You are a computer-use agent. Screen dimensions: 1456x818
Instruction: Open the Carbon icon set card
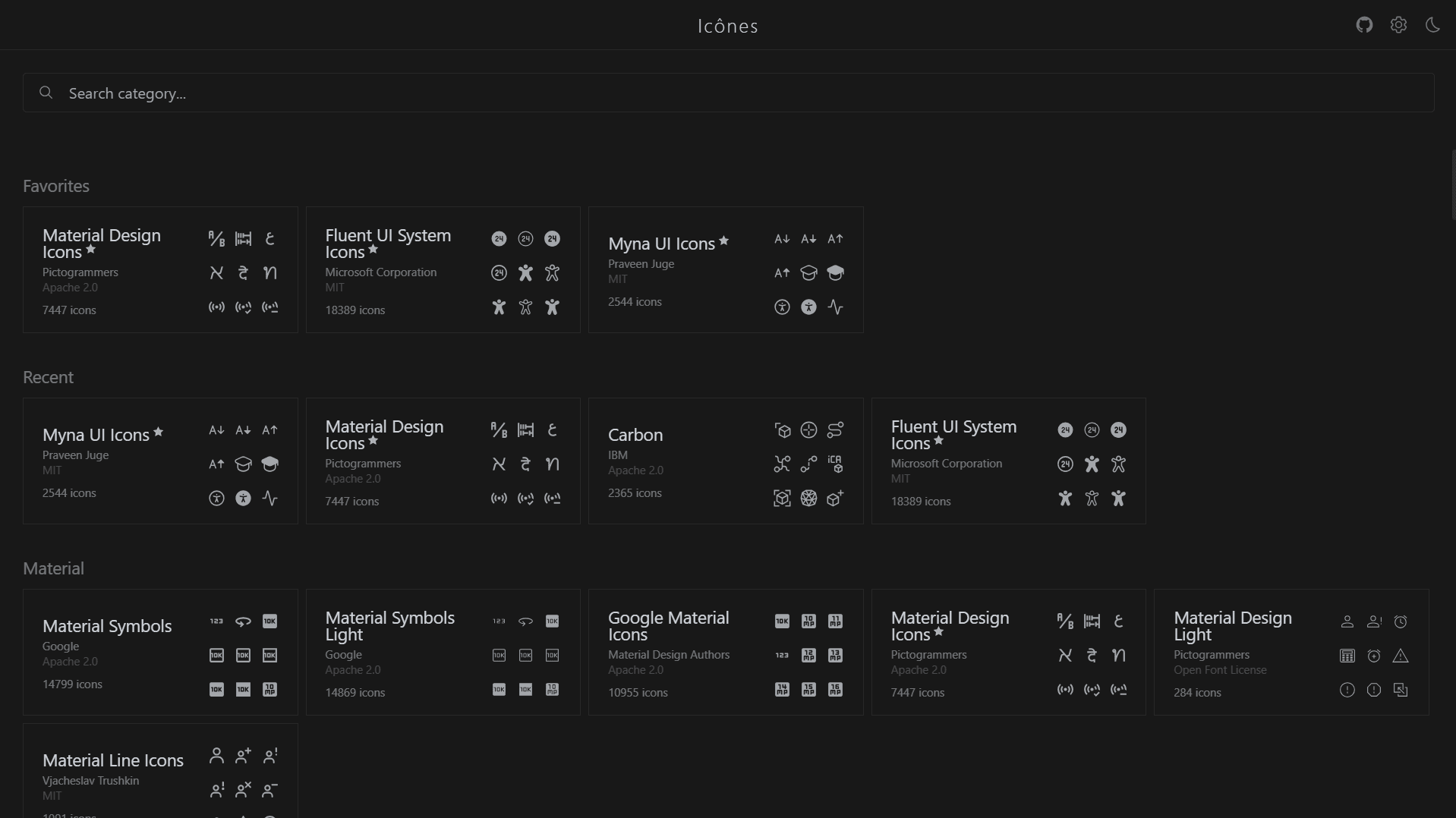click(726, 461)
